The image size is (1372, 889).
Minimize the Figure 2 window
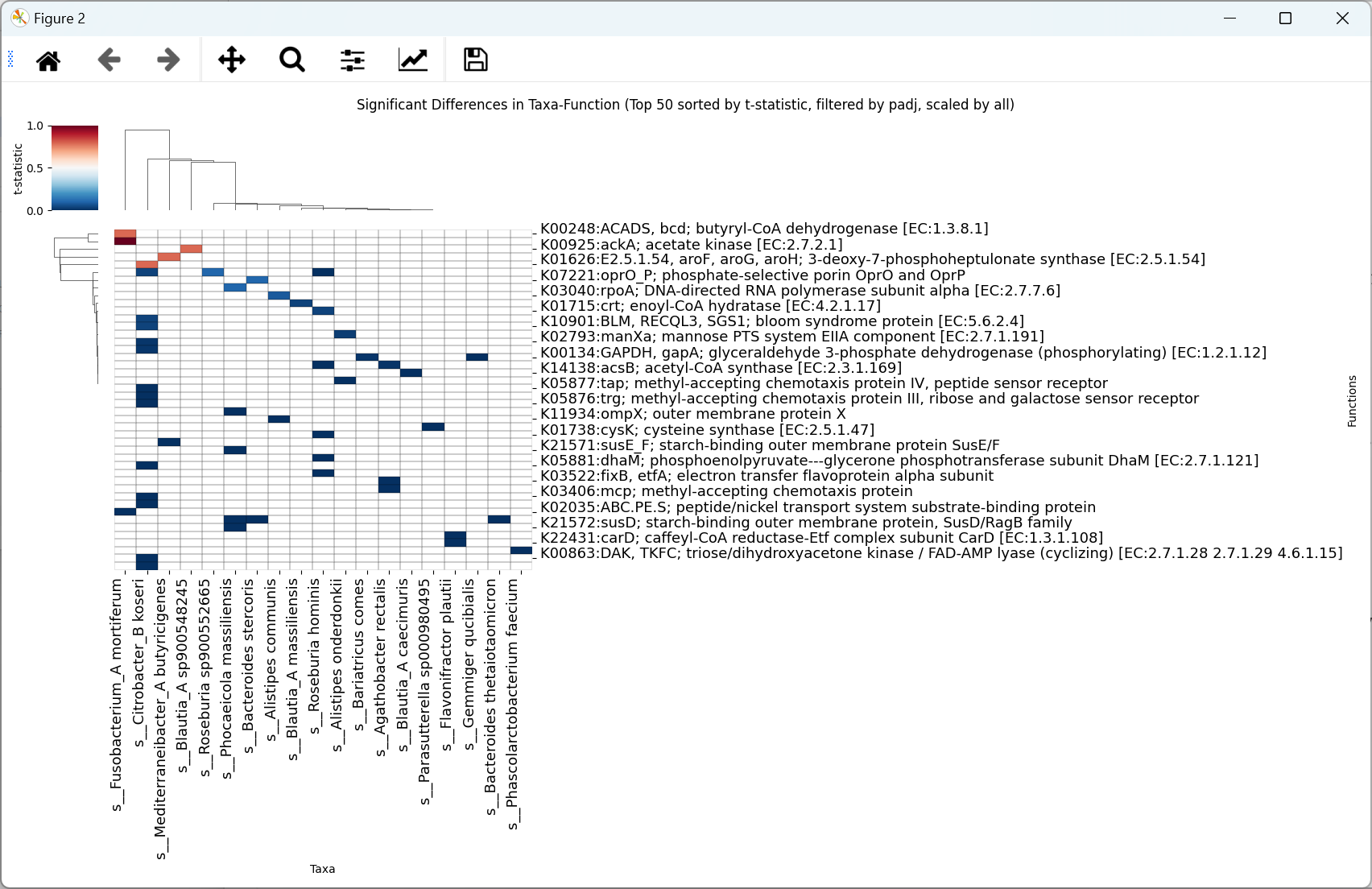(1229, 18)
